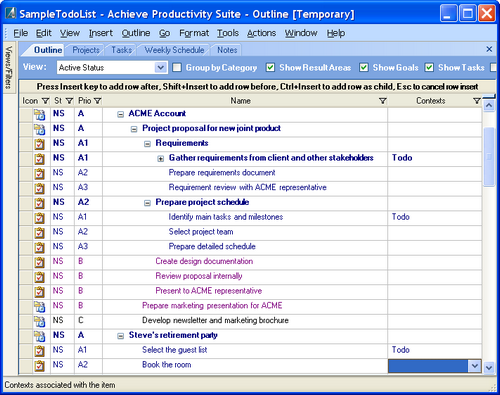Image resolution: width=500 pixels, height=395 pixels.
Task: Open the Outline menu
Action: point(136,33)
